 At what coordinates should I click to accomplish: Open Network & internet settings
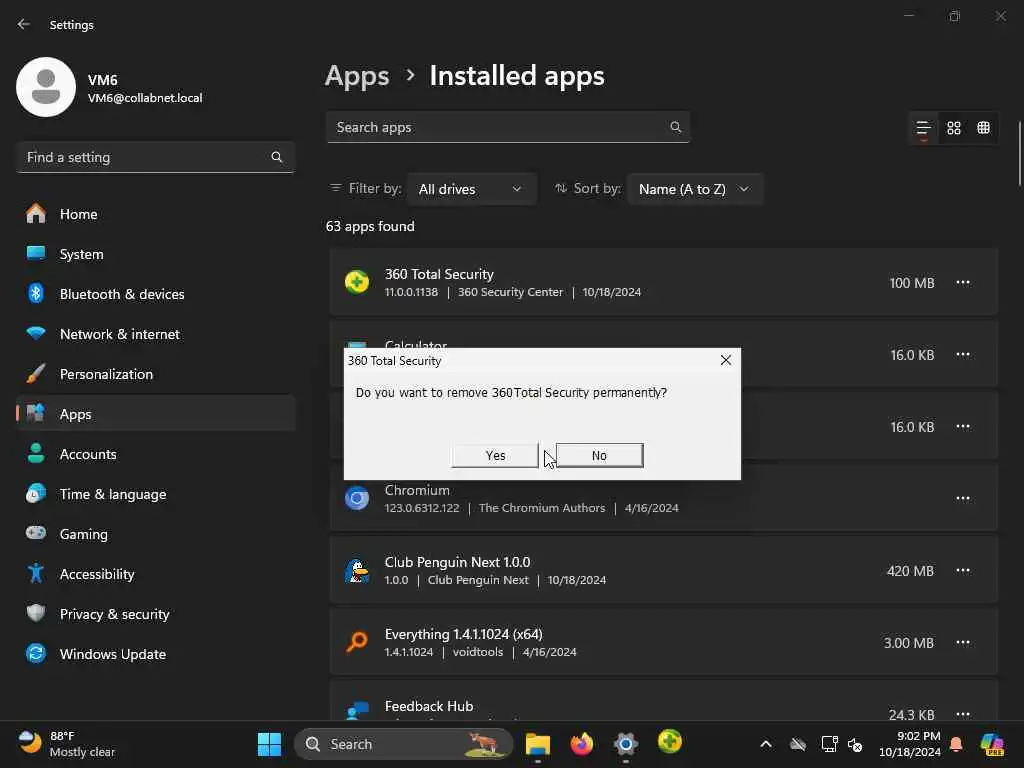[155, 334]
